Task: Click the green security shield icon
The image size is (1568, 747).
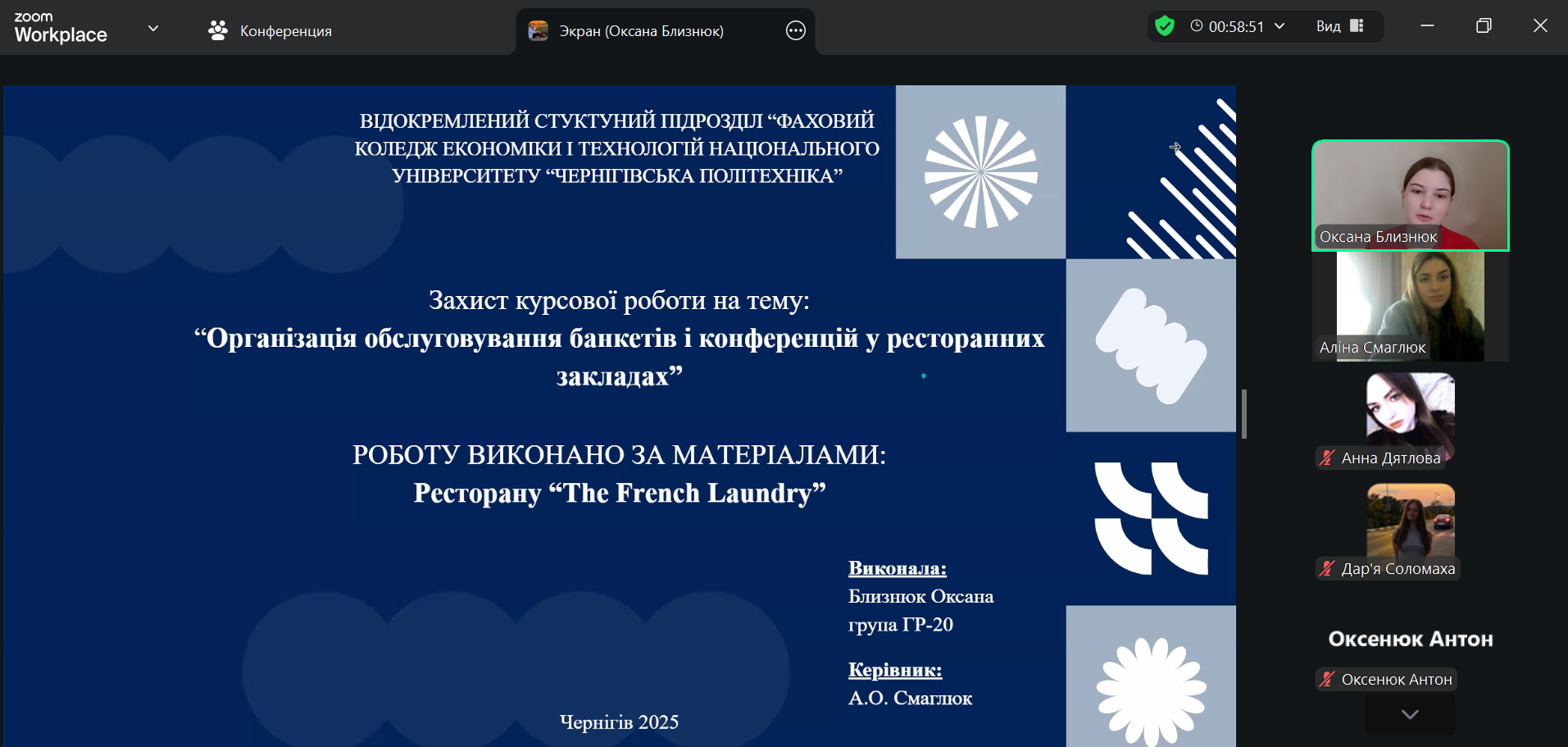Action: (x=1164, y=26)
